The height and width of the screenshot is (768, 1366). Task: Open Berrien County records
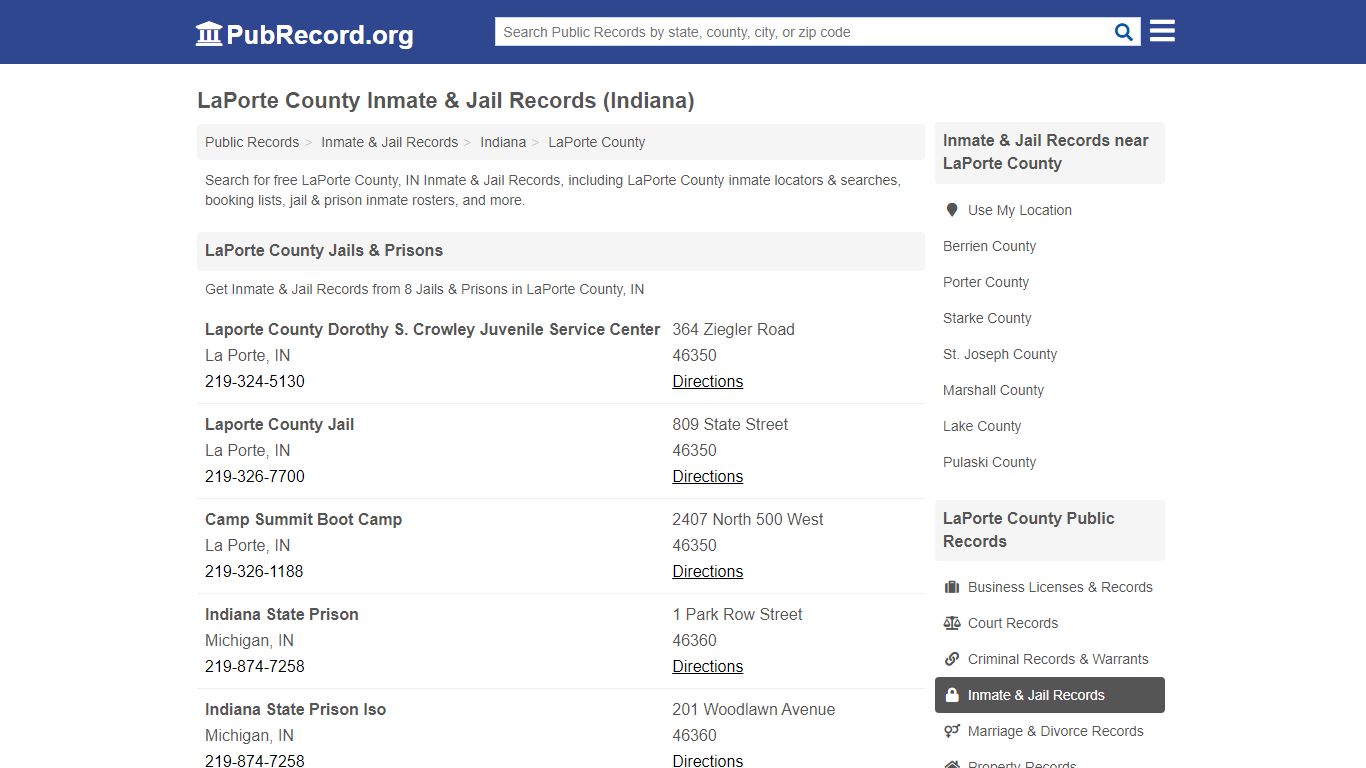pos(989,246)
